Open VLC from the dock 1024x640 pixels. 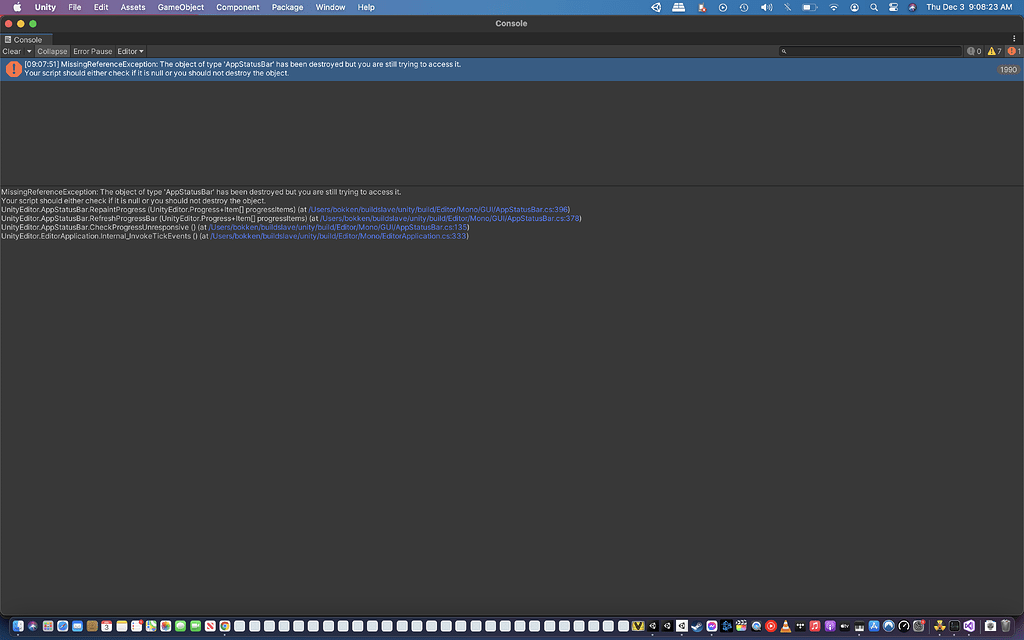(x=785, y=628)
